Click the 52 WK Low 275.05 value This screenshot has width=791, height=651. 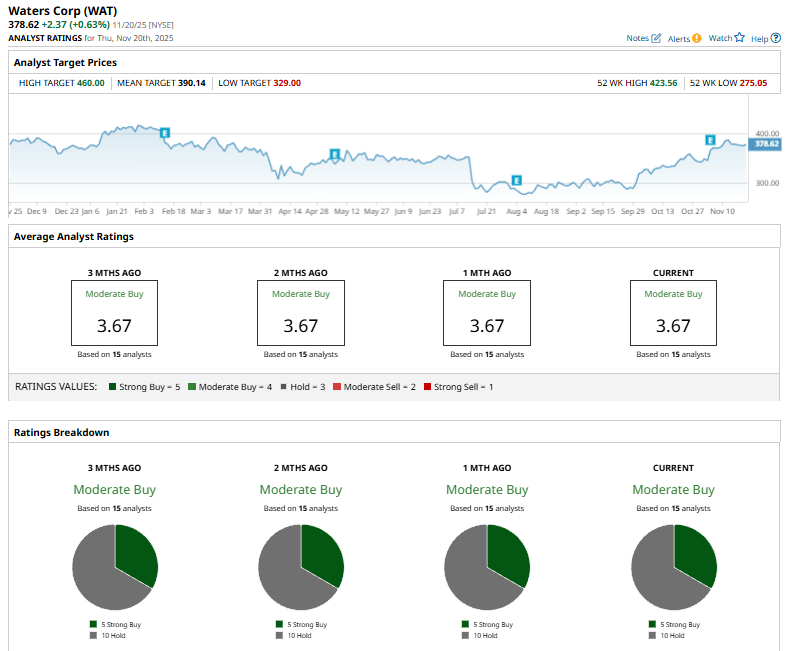753,83
